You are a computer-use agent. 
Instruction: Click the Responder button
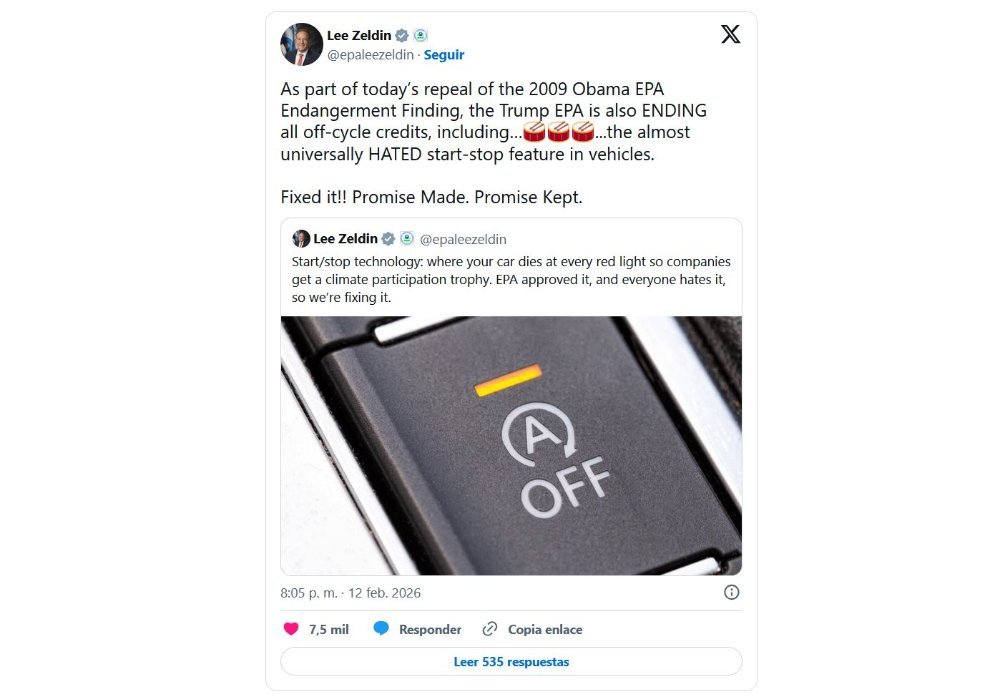point(430,629)
